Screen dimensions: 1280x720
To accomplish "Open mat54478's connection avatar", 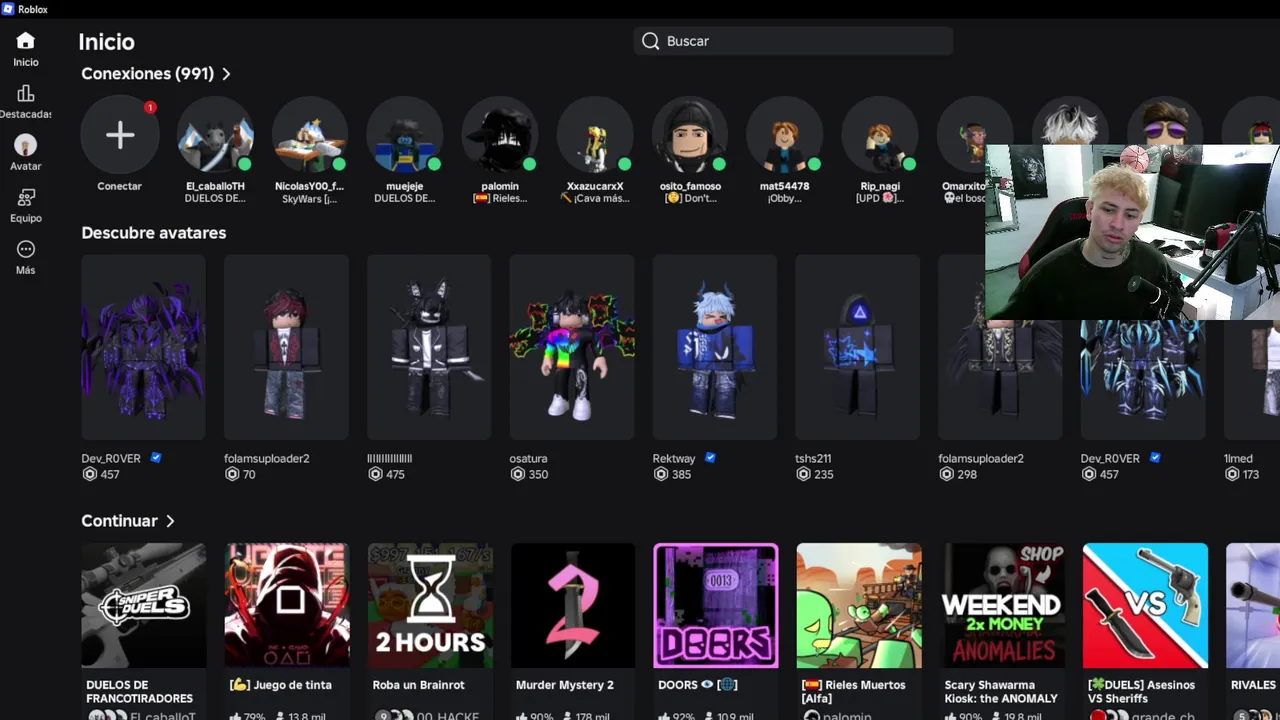I will pos(785,135).
